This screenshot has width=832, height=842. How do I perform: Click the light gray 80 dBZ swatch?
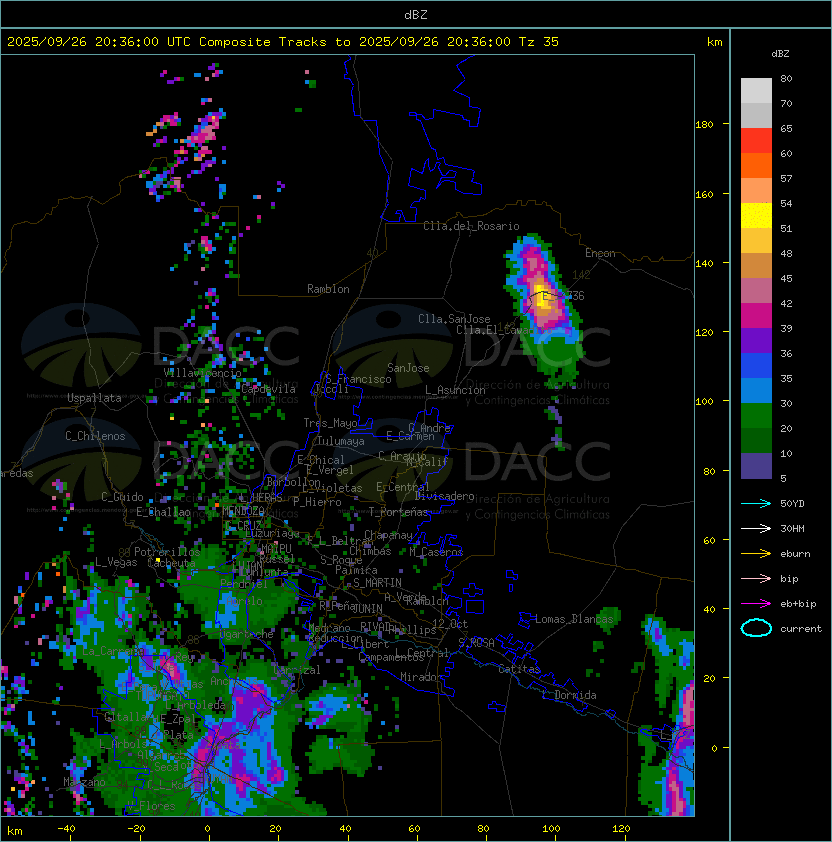point(756,91)
